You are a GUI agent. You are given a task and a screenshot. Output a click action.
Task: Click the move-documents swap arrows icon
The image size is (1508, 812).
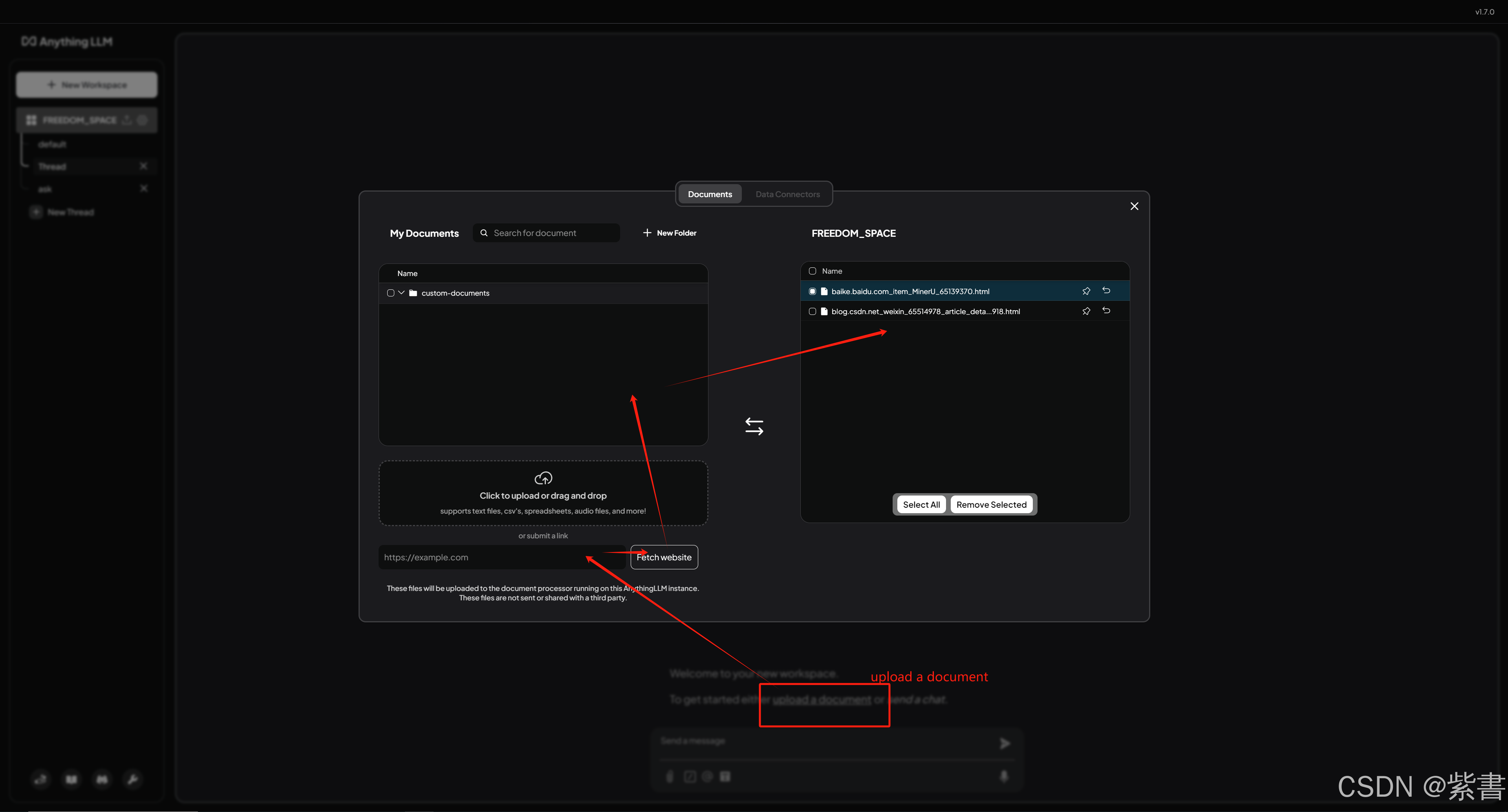point(754,426)
